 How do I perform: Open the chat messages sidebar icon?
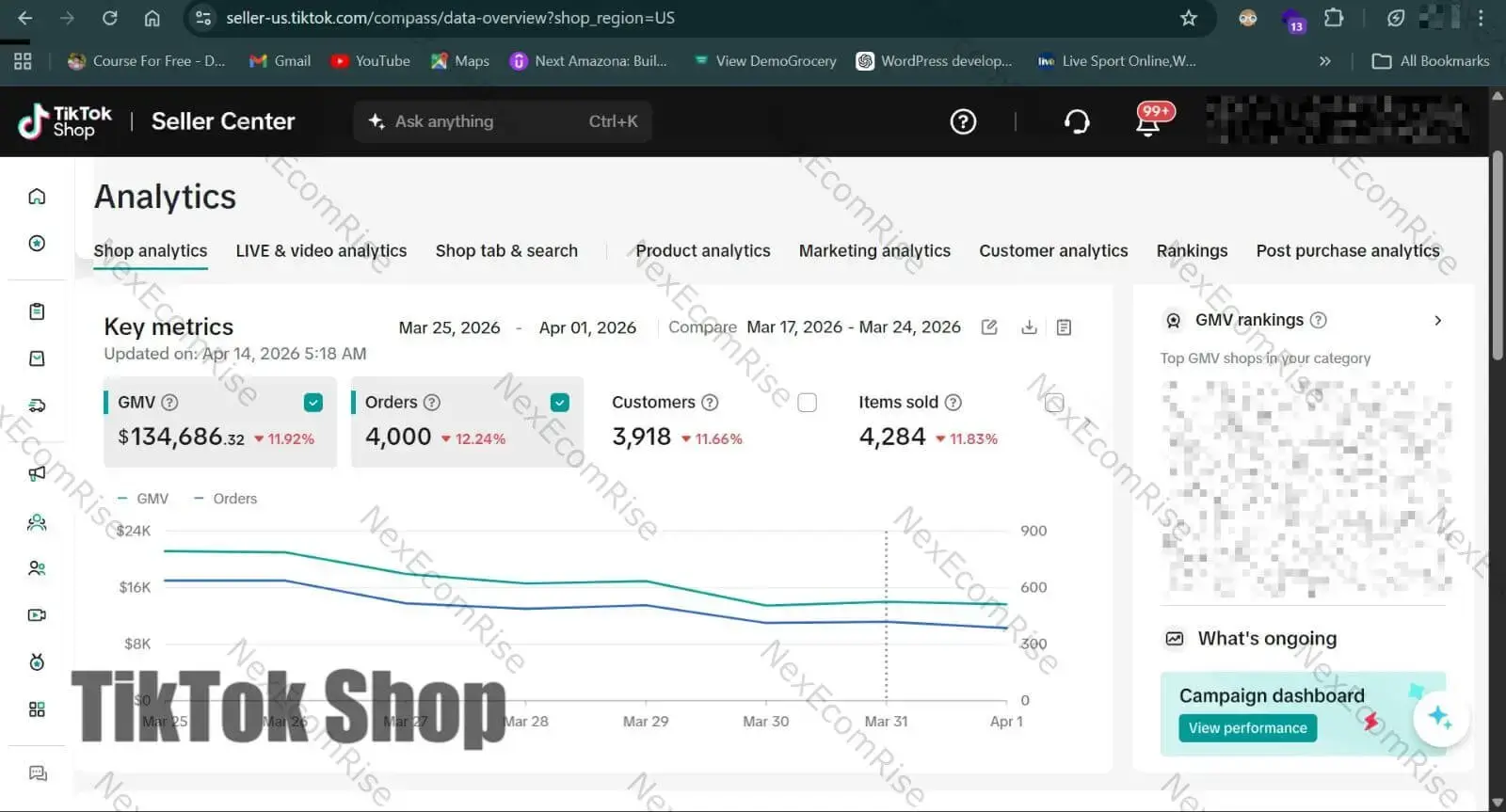coord(38,773)
